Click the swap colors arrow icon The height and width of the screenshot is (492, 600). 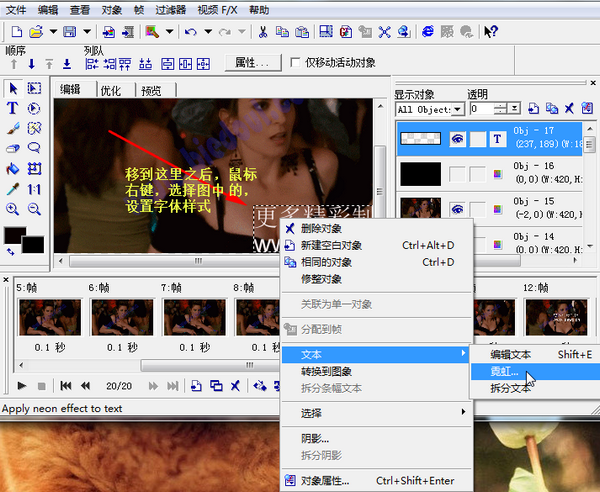(x=10, y=251)
